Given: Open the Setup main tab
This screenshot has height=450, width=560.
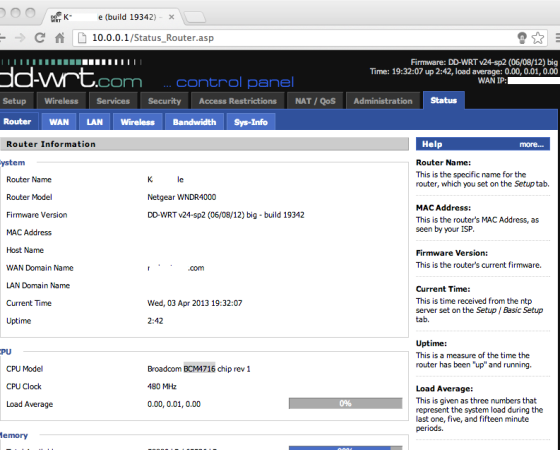Looking at the screenshot, I should click(15, 101).
